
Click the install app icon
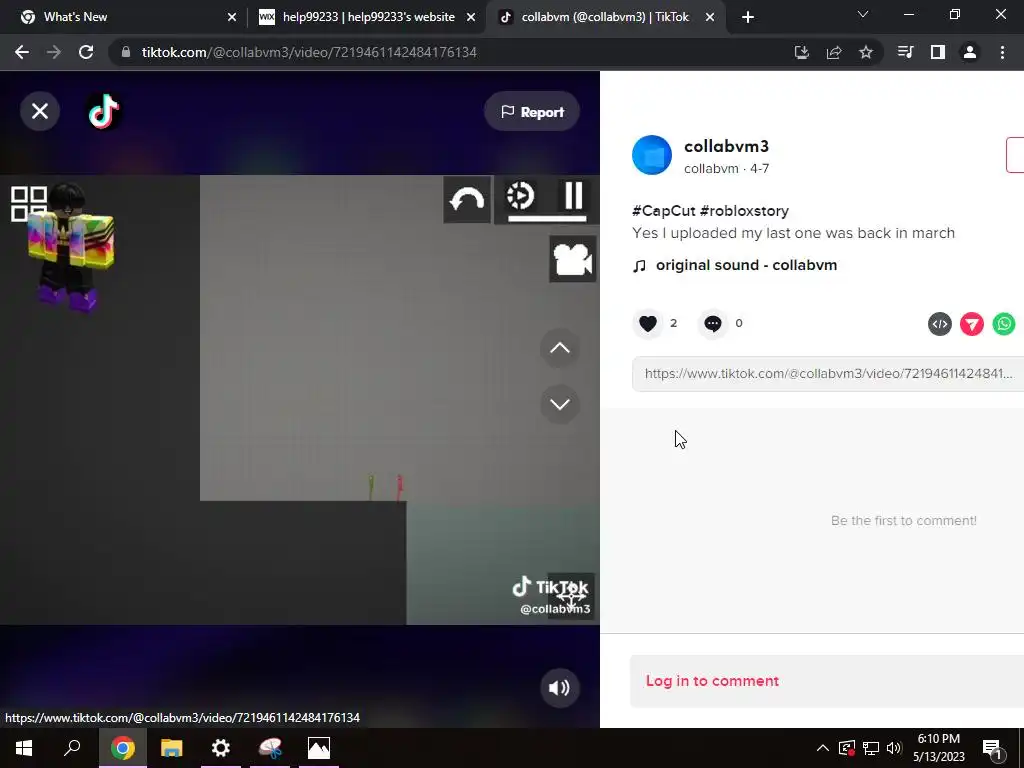[x=801, y=52]
